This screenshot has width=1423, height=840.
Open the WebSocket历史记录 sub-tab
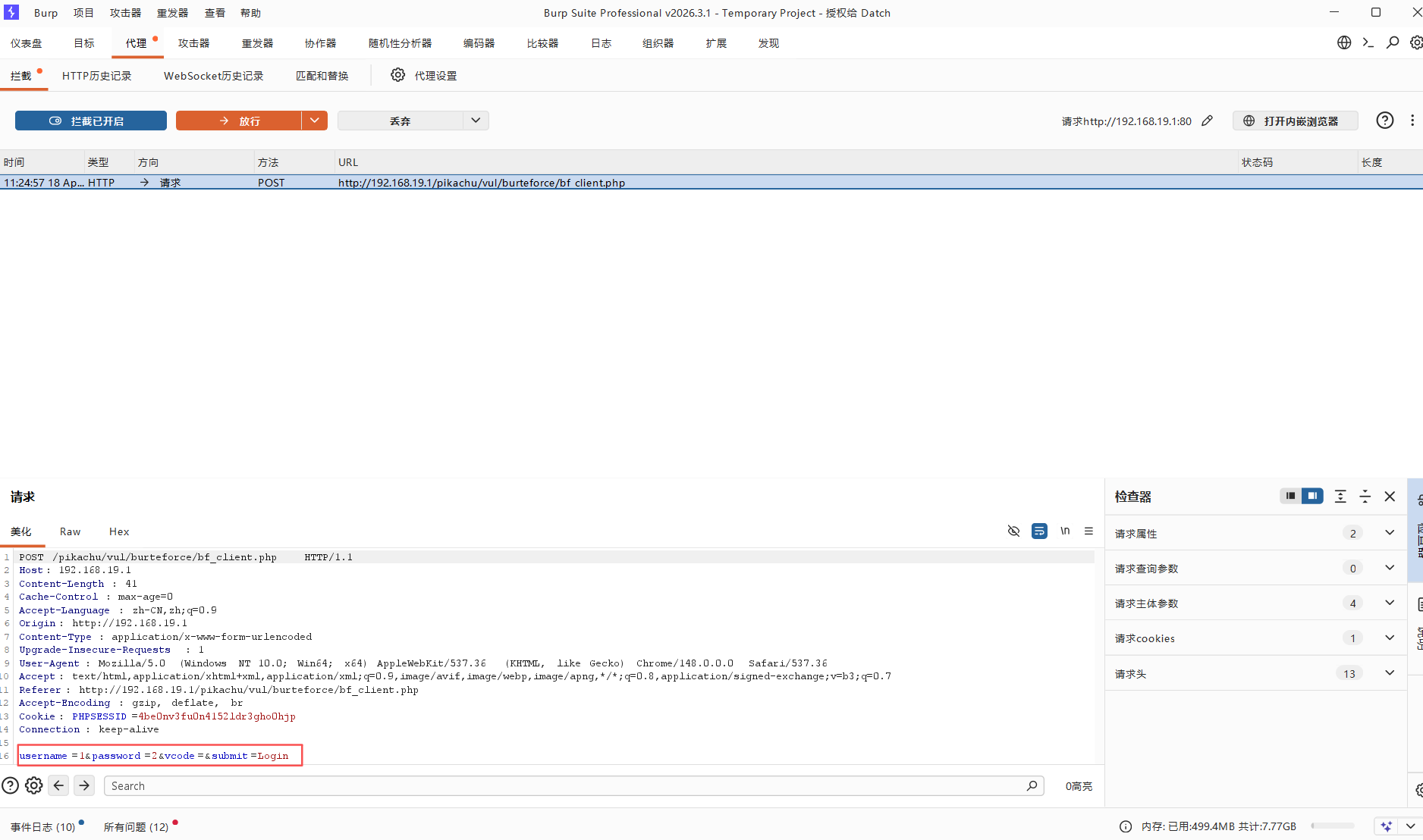point(213,76)
